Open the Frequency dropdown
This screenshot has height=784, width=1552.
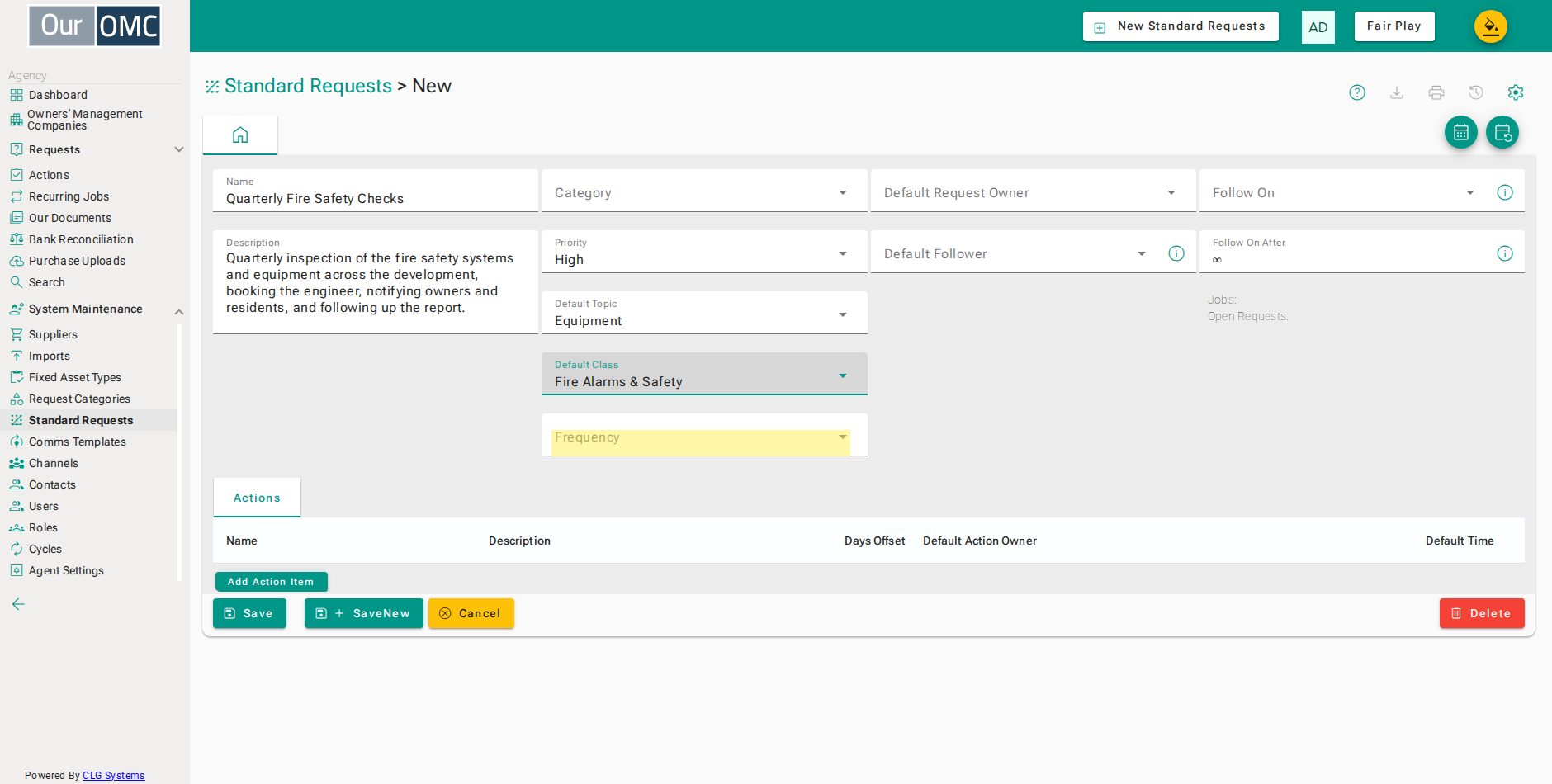point(704,436)
